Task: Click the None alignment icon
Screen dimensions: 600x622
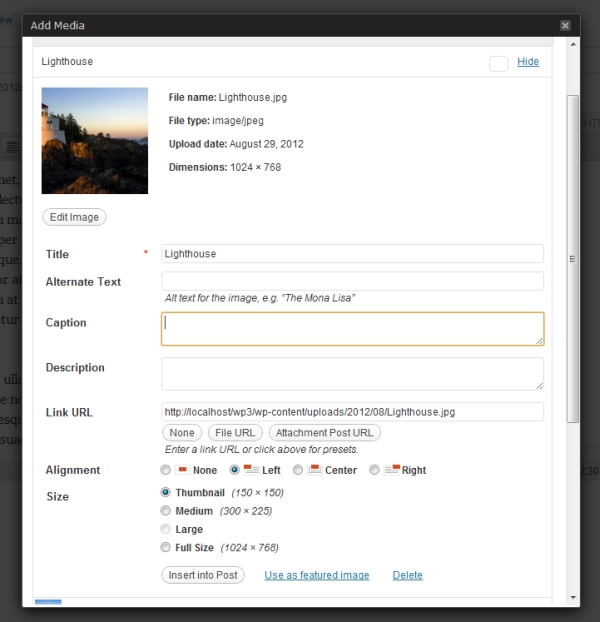Action: (182, 470)
